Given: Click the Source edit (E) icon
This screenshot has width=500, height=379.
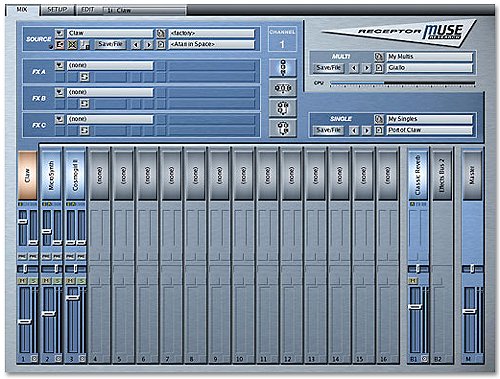Looking at the screenshot, I should [60, 44].
